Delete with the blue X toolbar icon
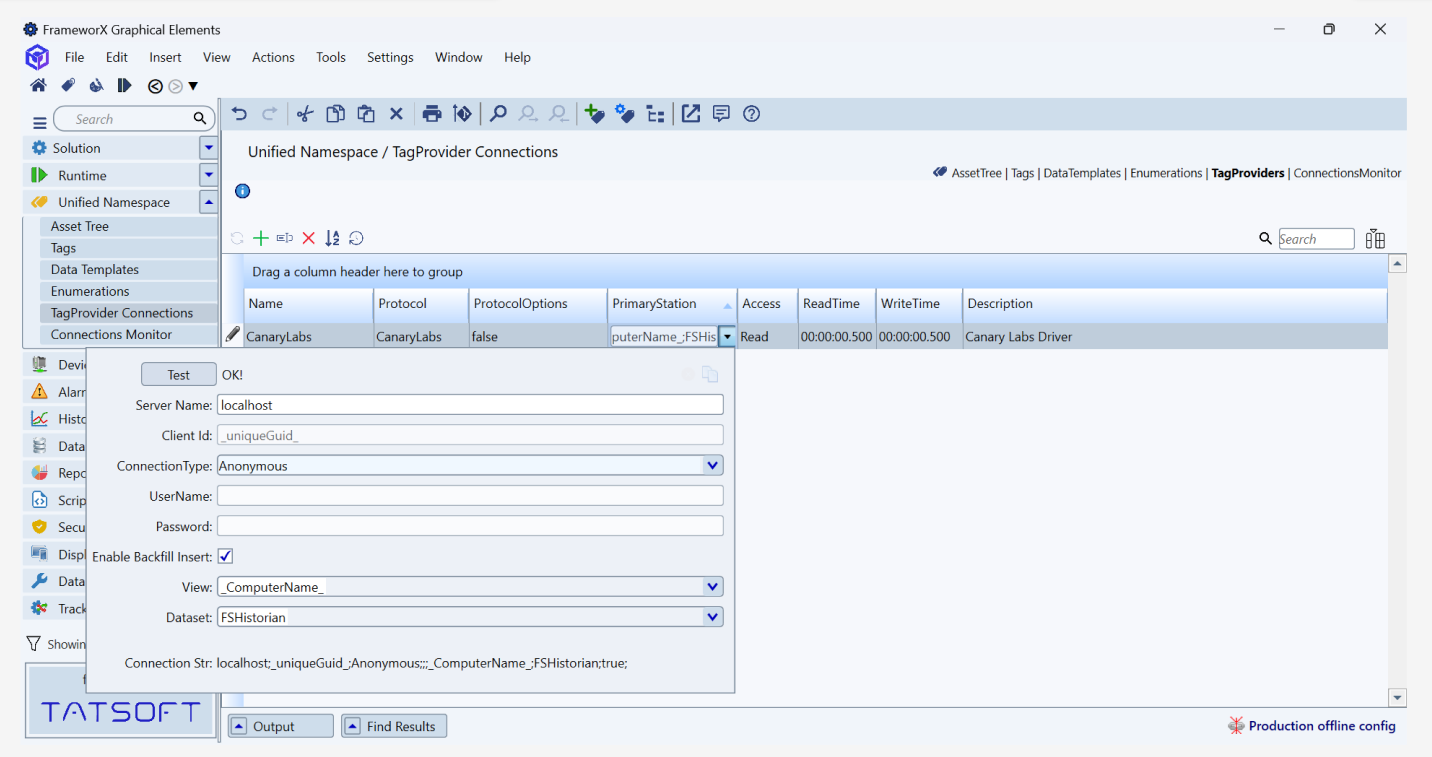Image resolution: width=1432 pixels, height=757 pixels. 396,114
